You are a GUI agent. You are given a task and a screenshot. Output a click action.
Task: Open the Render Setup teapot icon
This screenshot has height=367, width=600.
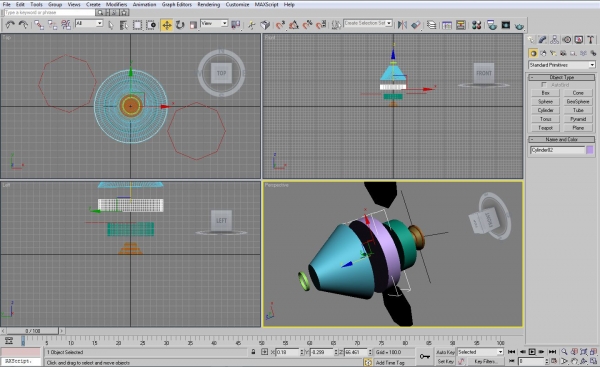click(492, 25)
